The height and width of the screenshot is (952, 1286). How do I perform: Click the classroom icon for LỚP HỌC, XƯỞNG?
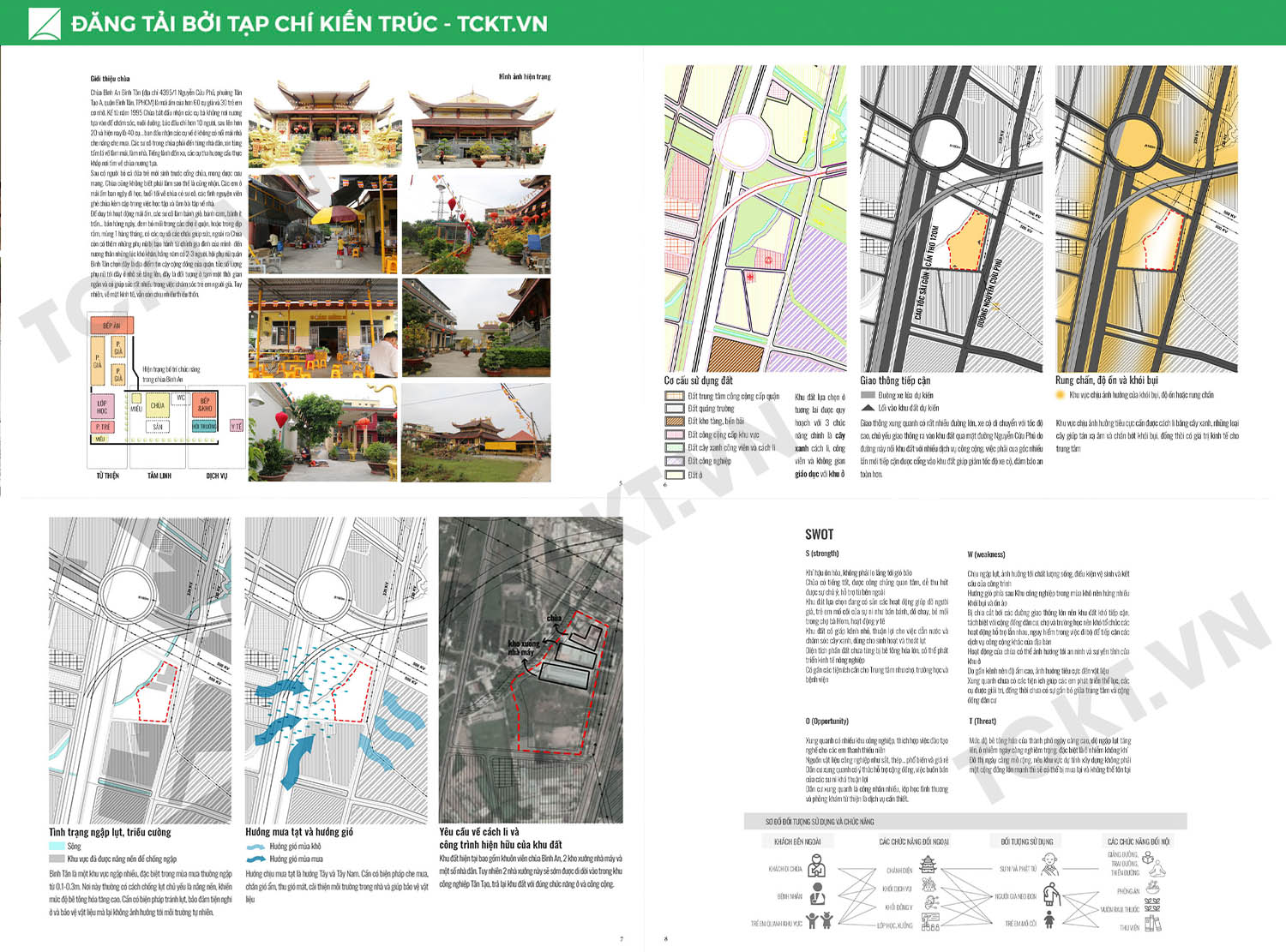pos(929,924)
